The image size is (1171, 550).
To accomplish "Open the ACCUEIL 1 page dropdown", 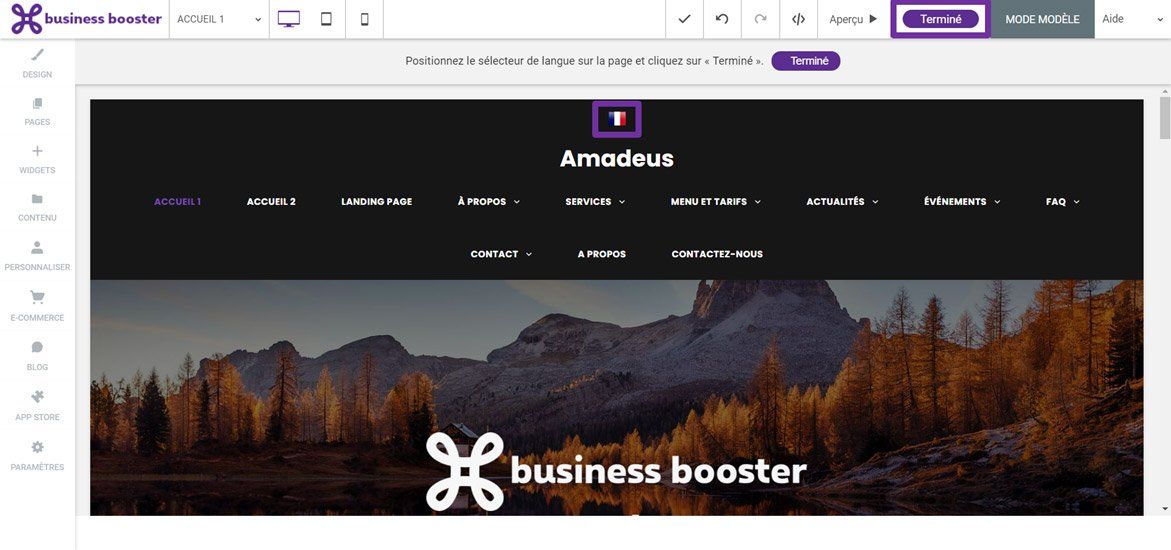I will tap(219, 19).
